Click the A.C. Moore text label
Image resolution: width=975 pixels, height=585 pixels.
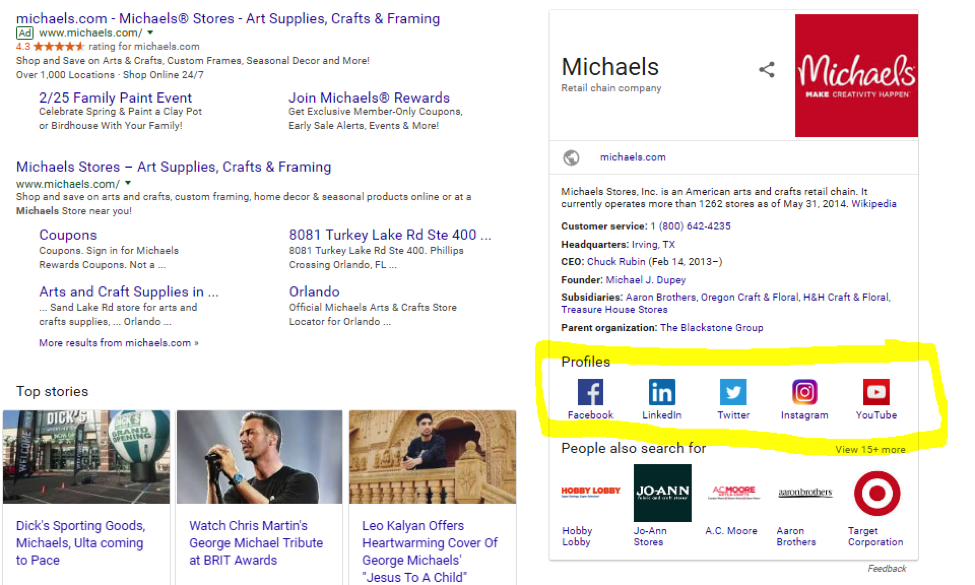[x=731, y=531]
